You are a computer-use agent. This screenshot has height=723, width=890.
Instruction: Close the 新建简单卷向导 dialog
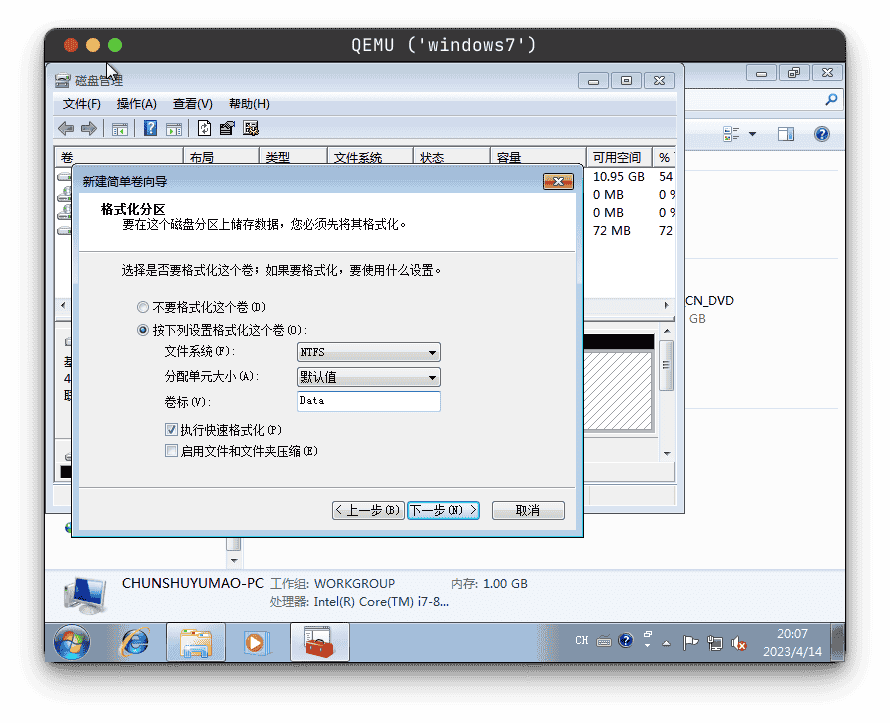click(558, 182)
